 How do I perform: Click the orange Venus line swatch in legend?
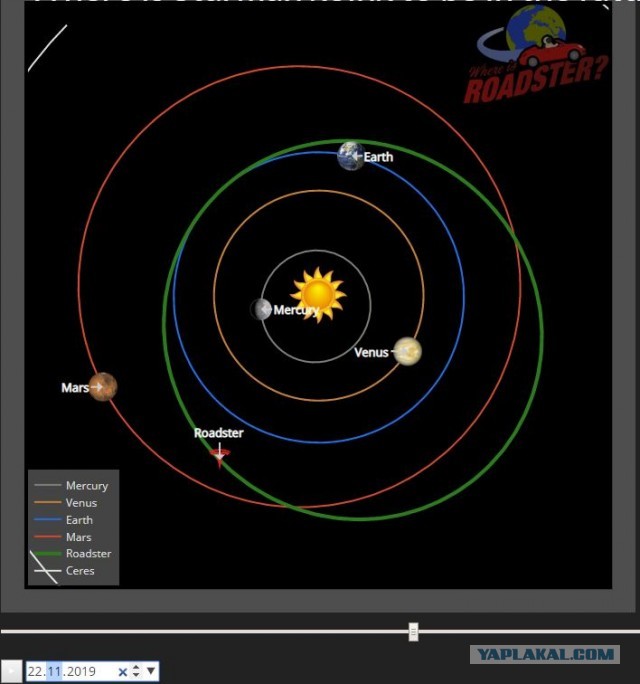coord(48,503)
